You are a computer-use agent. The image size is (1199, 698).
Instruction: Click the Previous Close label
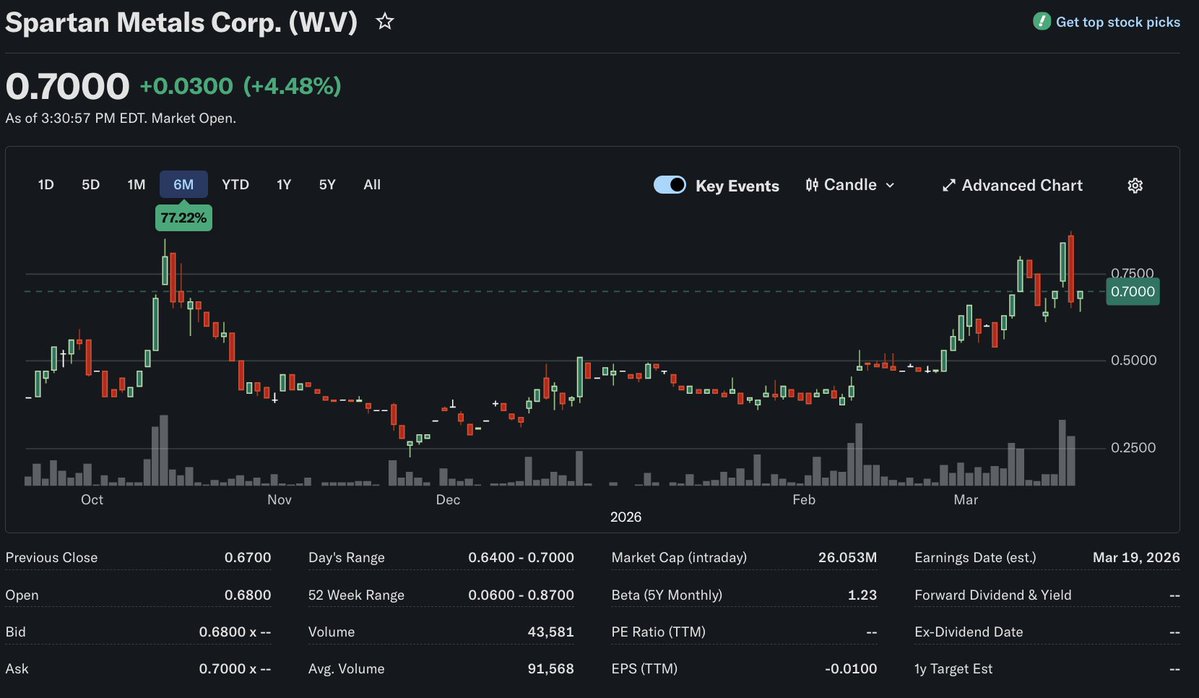click(x=51, y=557)
